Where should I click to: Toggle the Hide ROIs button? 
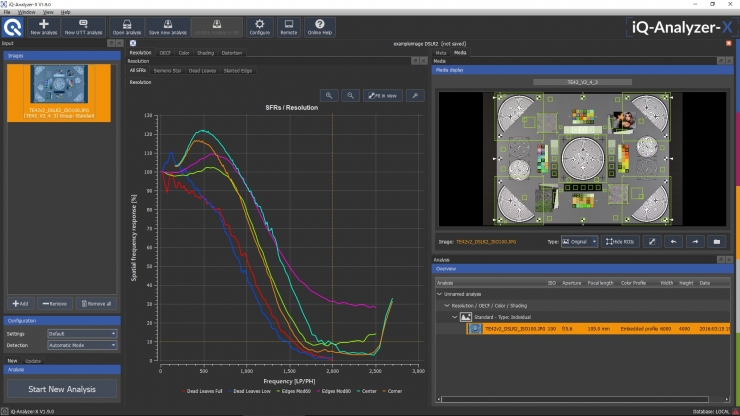point(620,242)
